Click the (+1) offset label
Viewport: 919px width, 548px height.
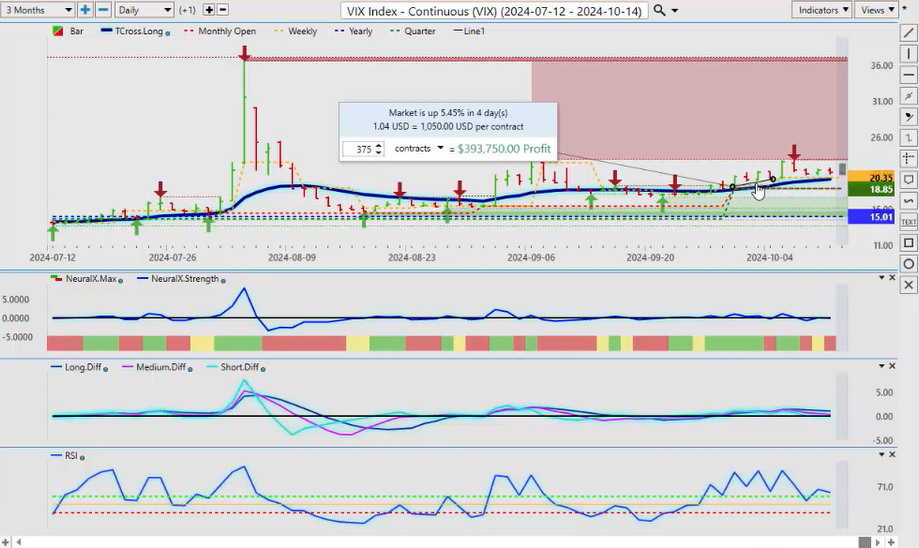(188, 10)
